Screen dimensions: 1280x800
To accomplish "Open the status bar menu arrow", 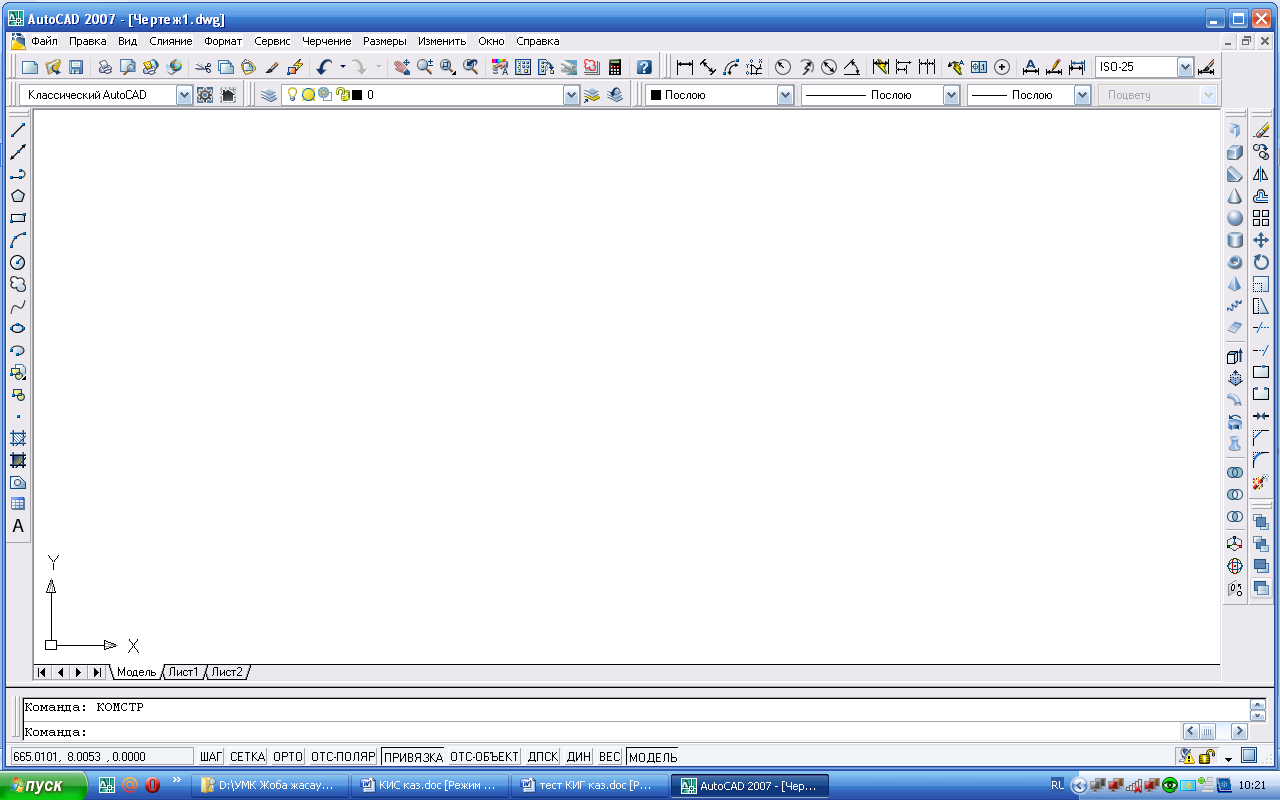I will pos(1228,758).
